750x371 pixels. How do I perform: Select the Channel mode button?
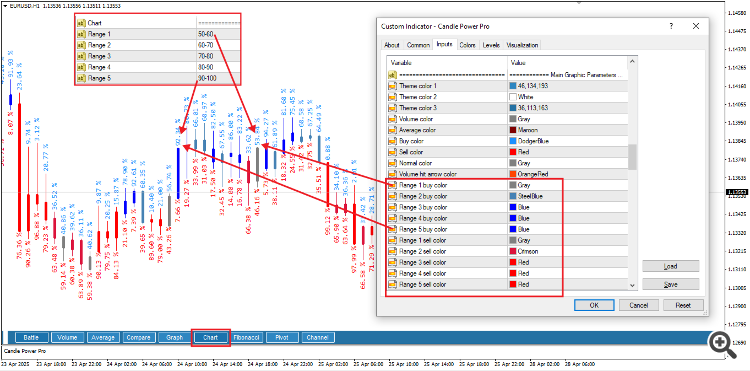point(318,338)
